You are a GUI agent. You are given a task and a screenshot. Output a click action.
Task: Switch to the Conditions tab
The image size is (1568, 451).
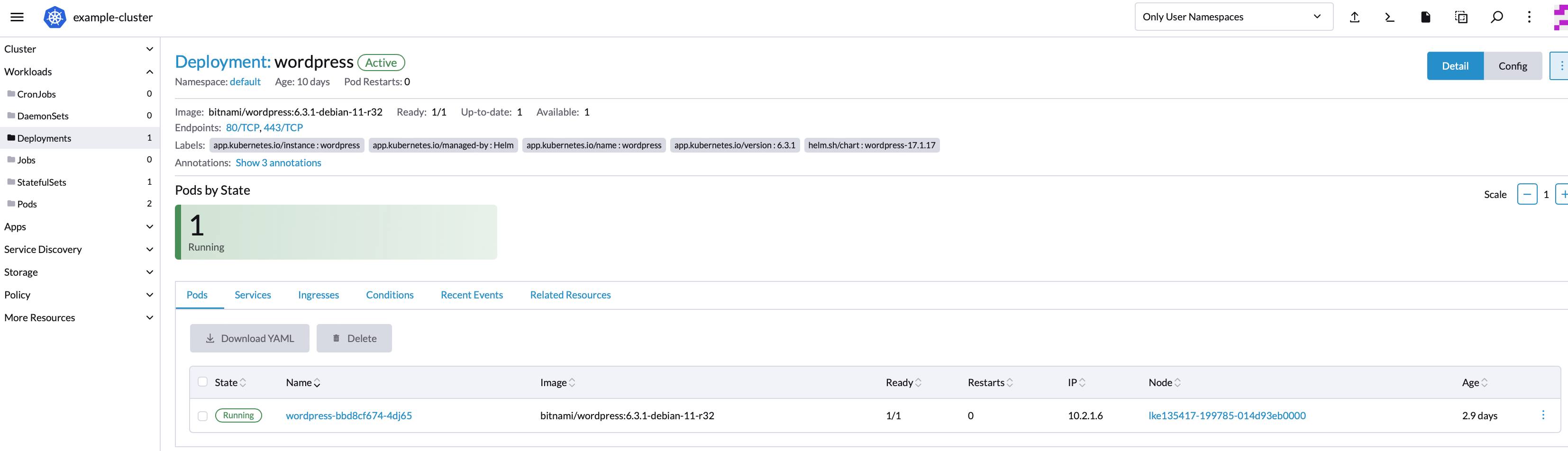coord(390,295)
